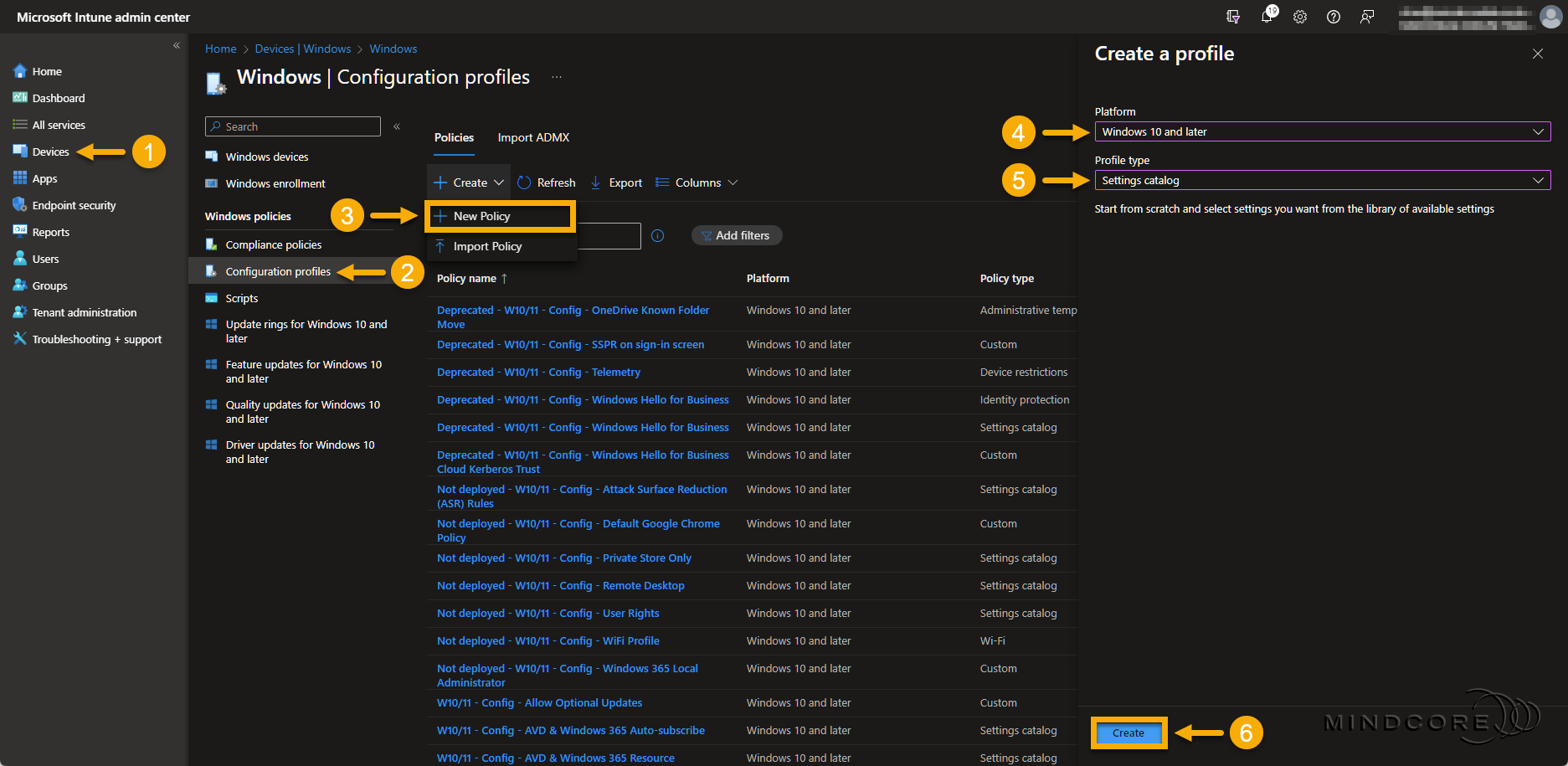Viewport: 1568px width, 766px height.
Task: Sort by Policy name column header
Action: click(x=466, y=279)
